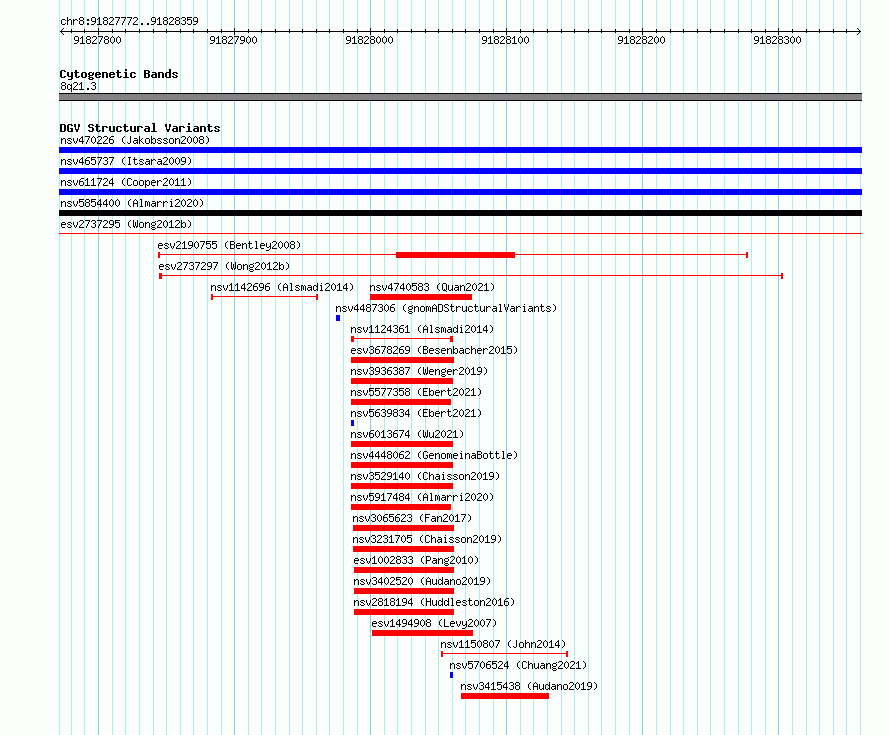The width and height of the screenshot is (890, 735).
Task: Click nsv1142696 (Alsmadi2014) label
Action: point(282,287)
